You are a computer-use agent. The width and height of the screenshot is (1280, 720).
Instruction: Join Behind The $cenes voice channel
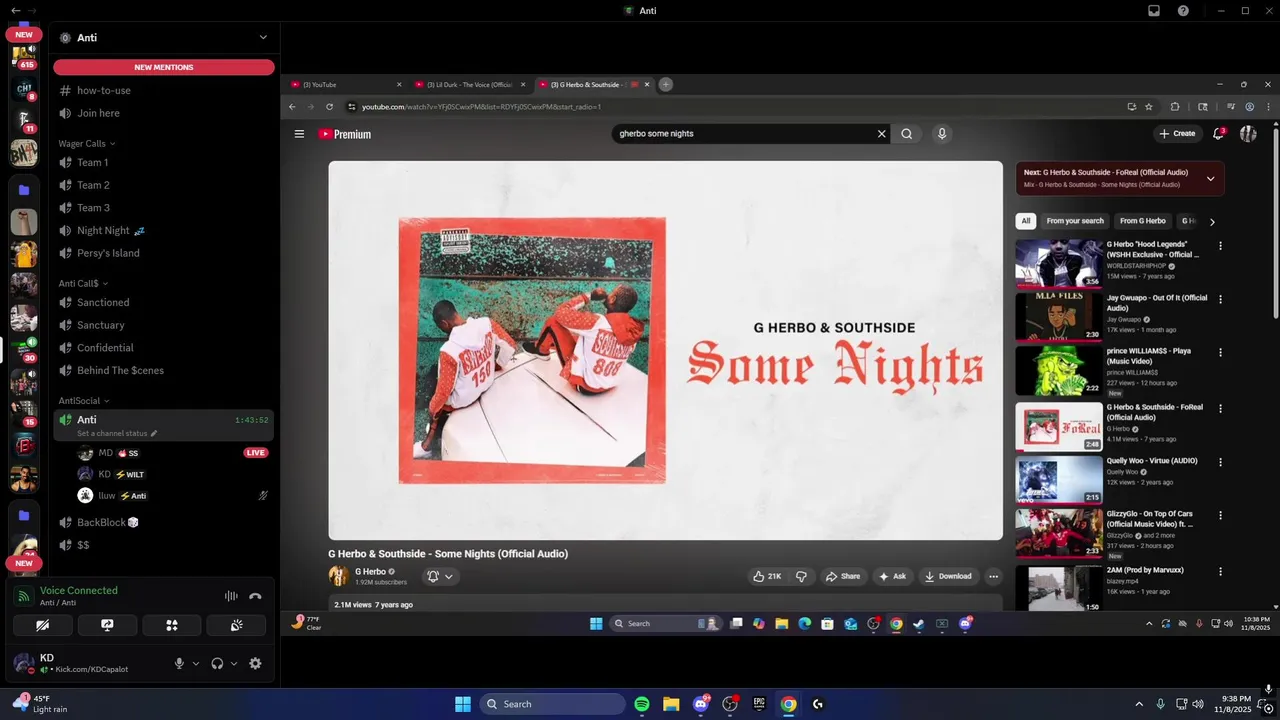tap(164, 370)
